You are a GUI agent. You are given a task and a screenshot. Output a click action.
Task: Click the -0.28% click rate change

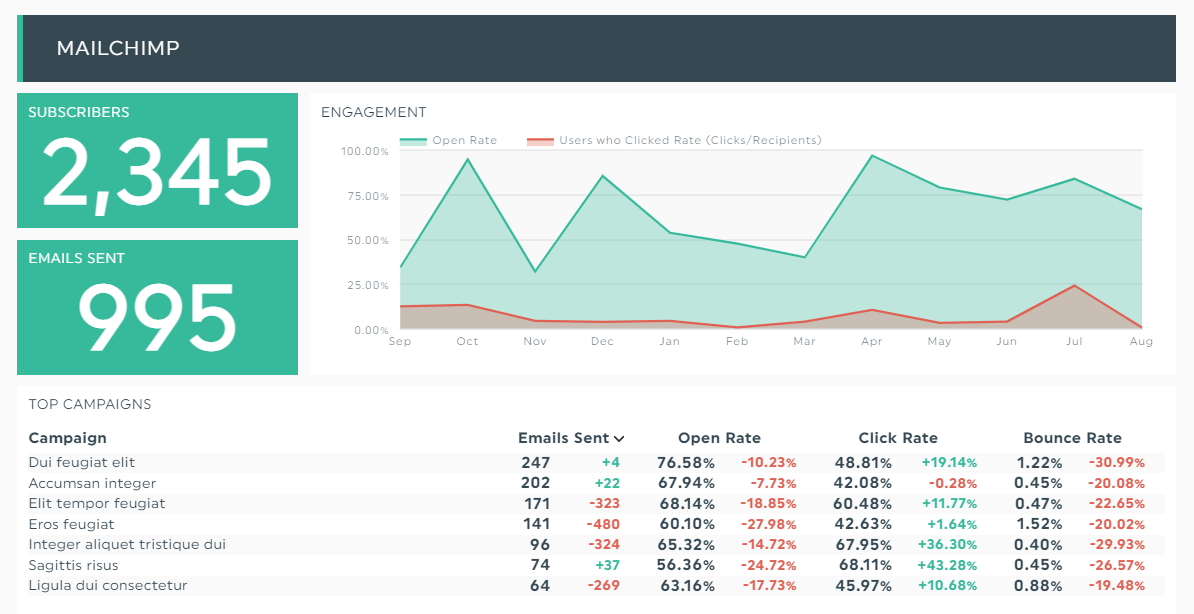953,483
